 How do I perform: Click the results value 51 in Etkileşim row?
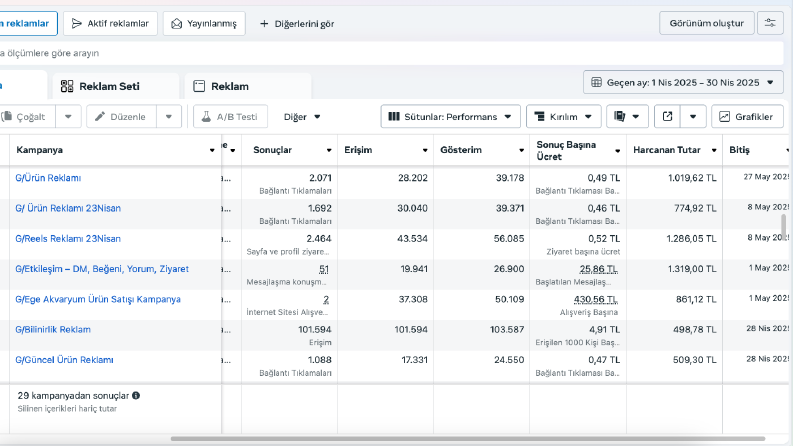324,269
